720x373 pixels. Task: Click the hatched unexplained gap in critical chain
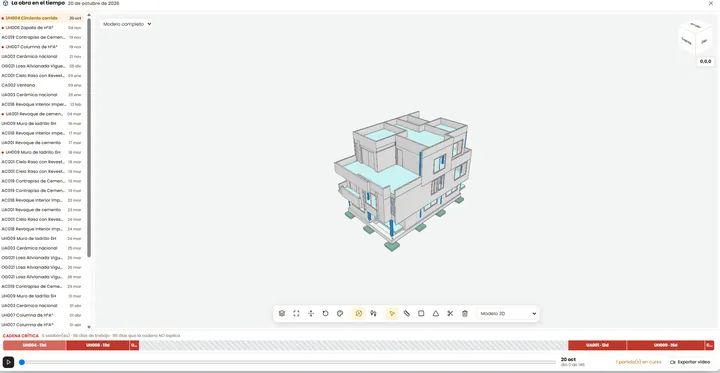coord(354,345)
